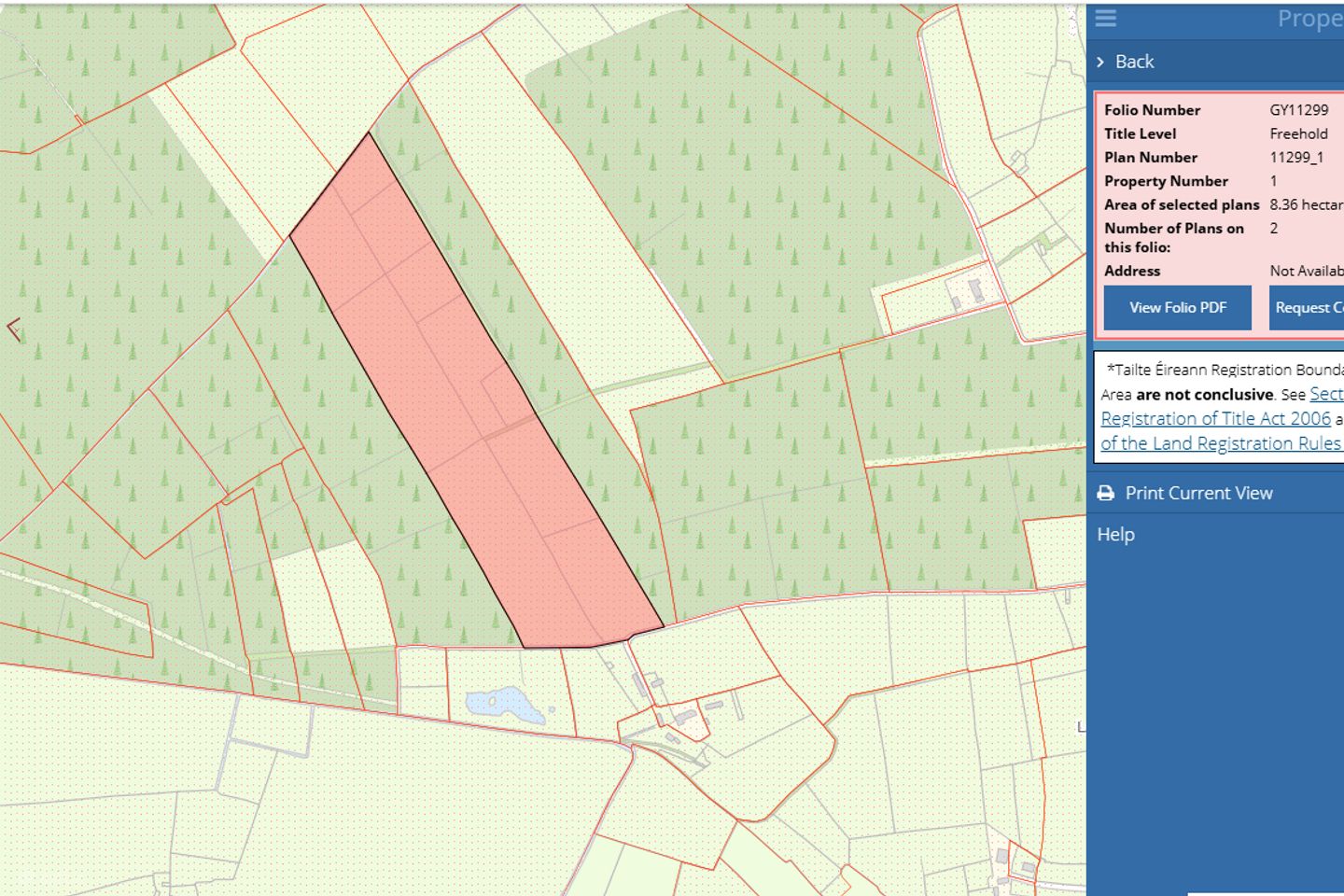This screenshot has height=896, width=1344.
Task: Open the Land Registration Rules link
Action: [x=1221, y=443]
